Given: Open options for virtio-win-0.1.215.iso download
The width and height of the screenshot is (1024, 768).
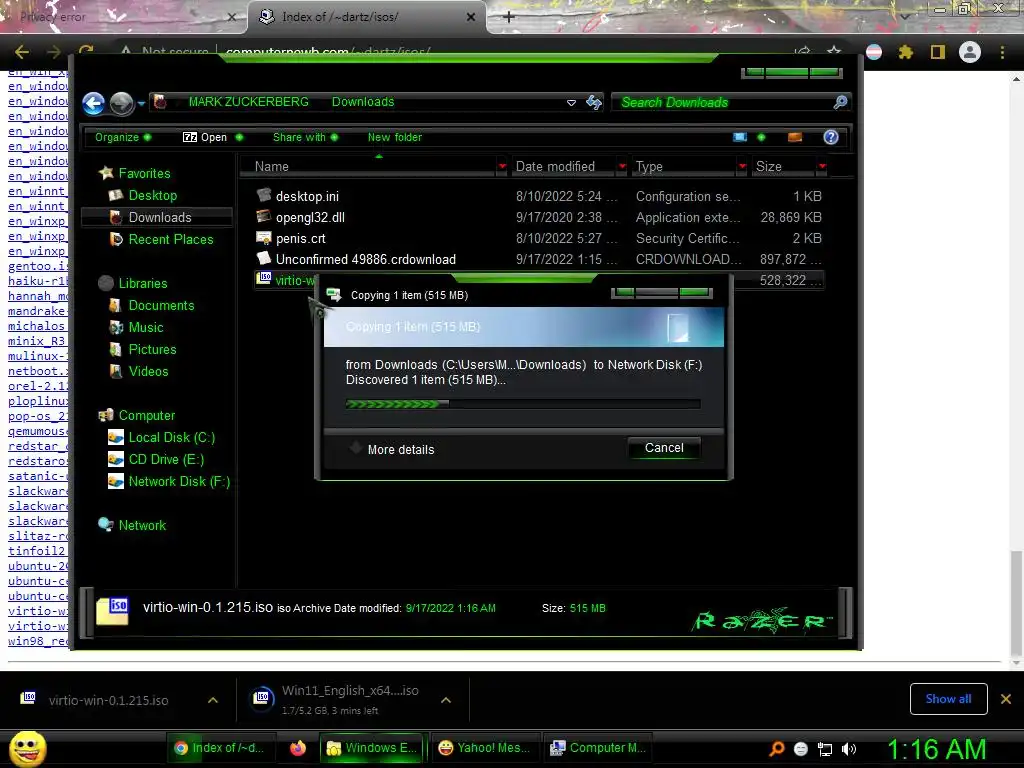Looking at the screenshot, I should [213, 700].
